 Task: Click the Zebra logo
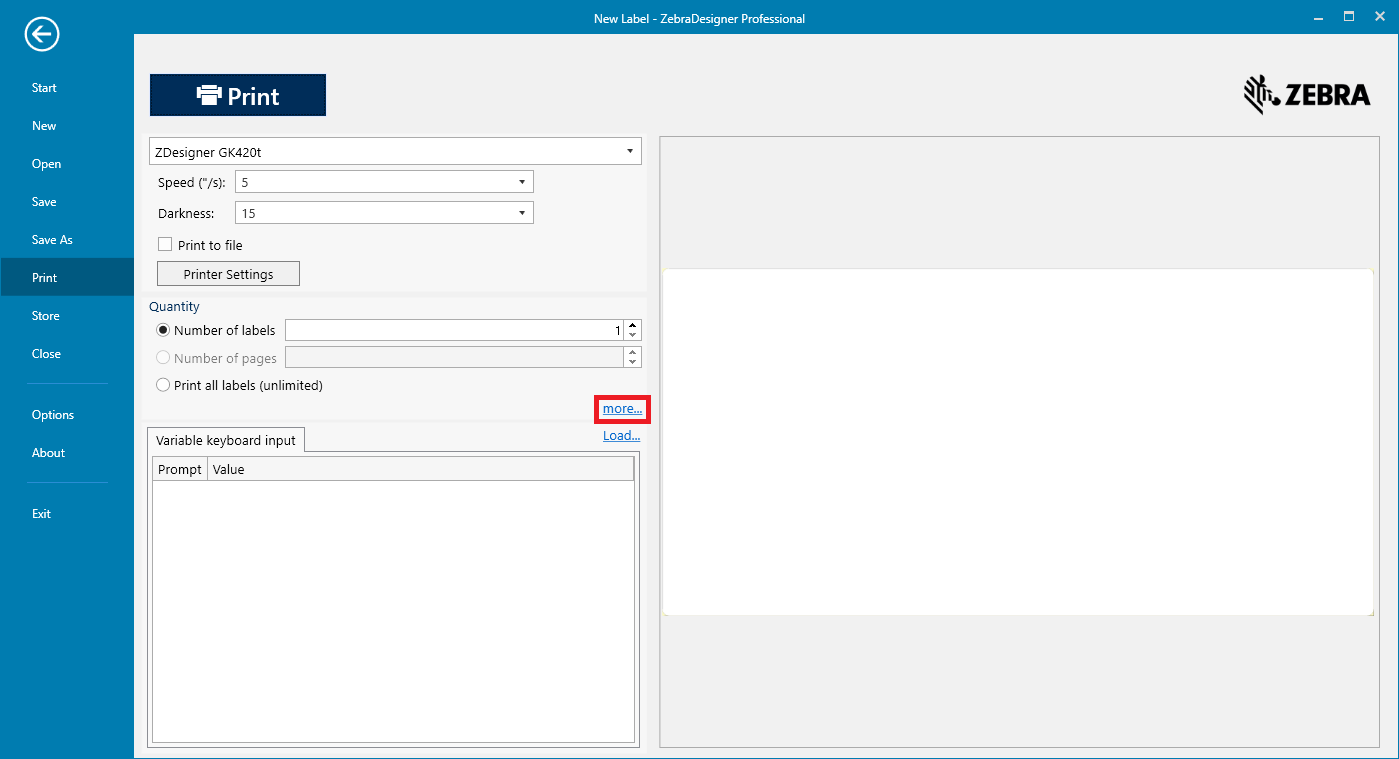click(x=1306, y=95)
